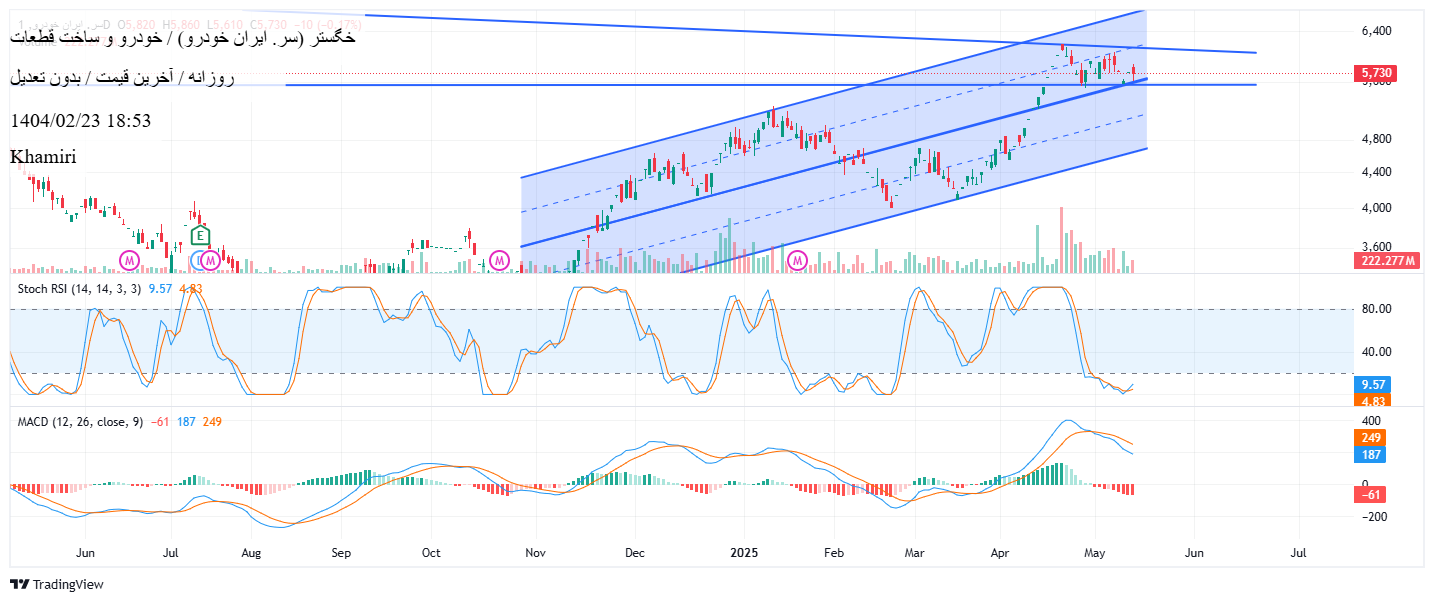Image resolution: width=1434 pixels, height=602 pixels.
Task: Select the pink M marker in late January
Action: (798, 261)
